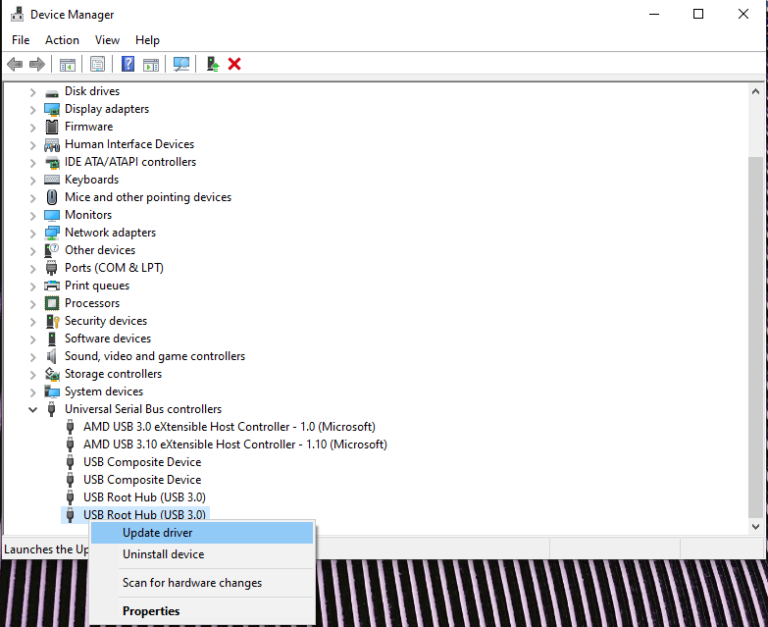
Task: Select the Print queues printer icon
Action: (52, 286)
